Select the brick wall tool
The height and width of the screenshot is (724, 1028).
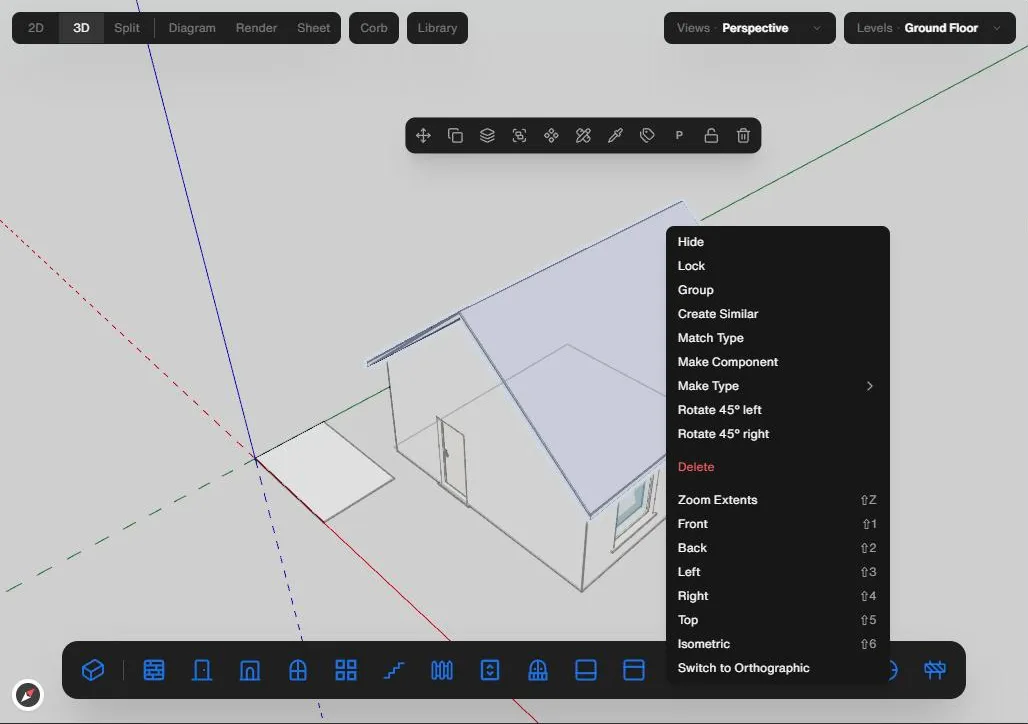tap(154, 670)
